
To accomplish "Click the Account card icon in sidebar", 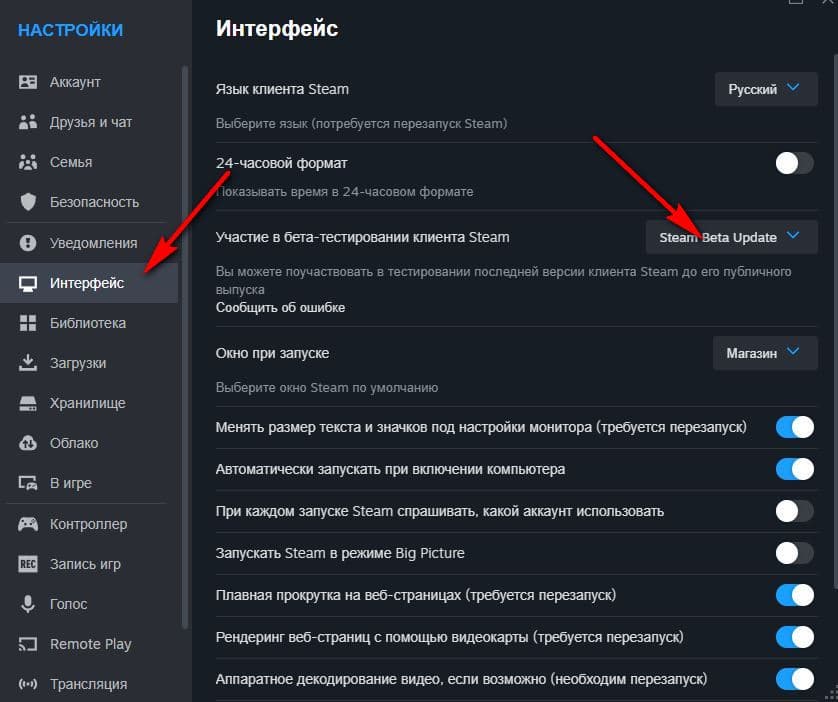I will [29, 82].
